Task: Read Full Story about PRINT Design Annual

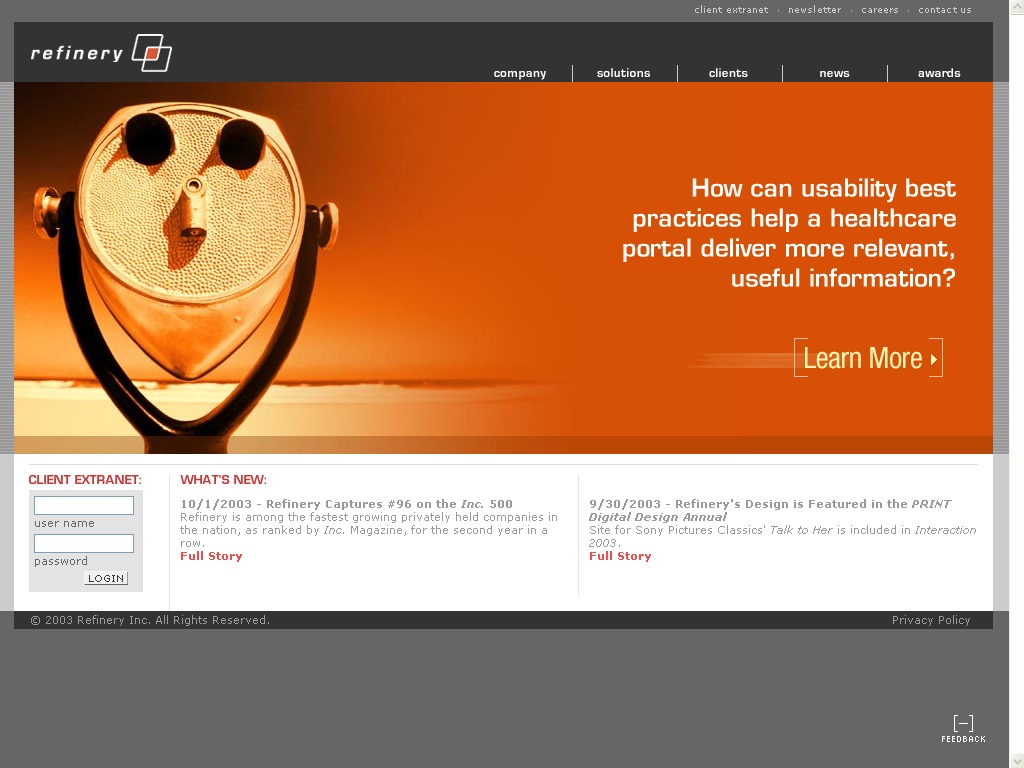Action: (x=620, y=556)
